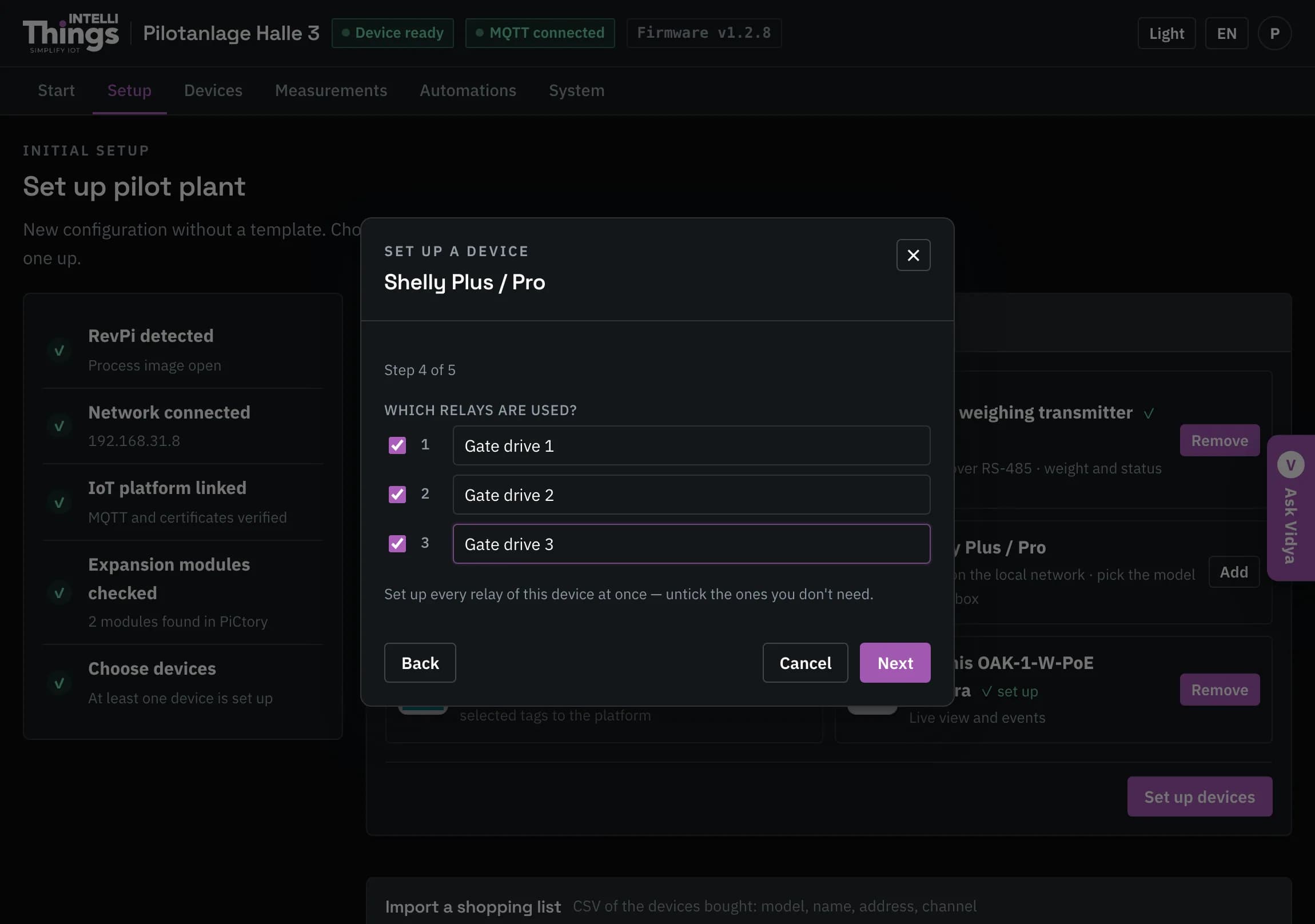The width and height of the screenshot is (1315, 924).
Task: Click the '2 modules found in PiCtory' text
Action: coord(178,622)
